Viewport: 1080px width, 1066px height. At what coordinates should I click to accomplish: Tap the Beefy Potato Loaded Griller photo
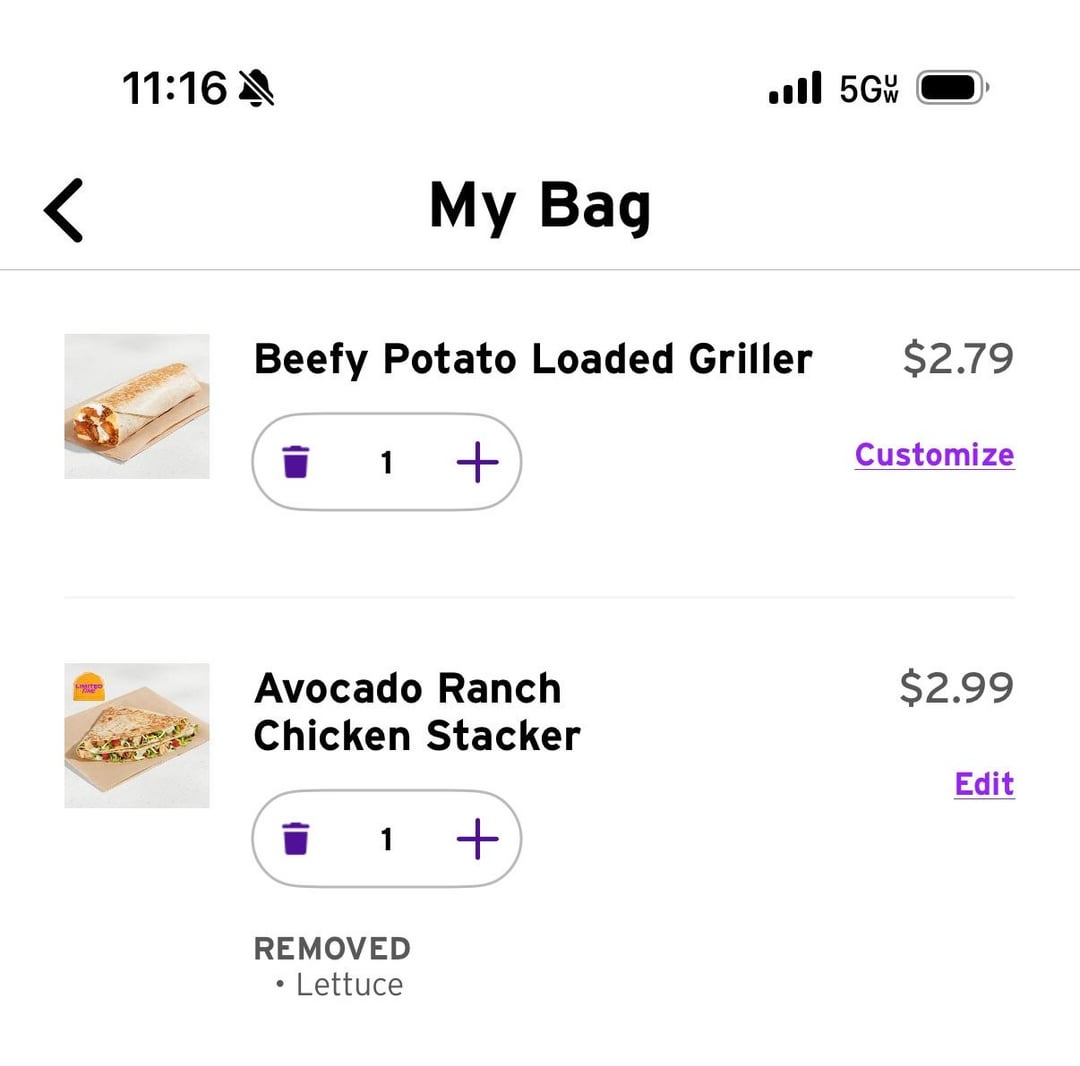137,406
